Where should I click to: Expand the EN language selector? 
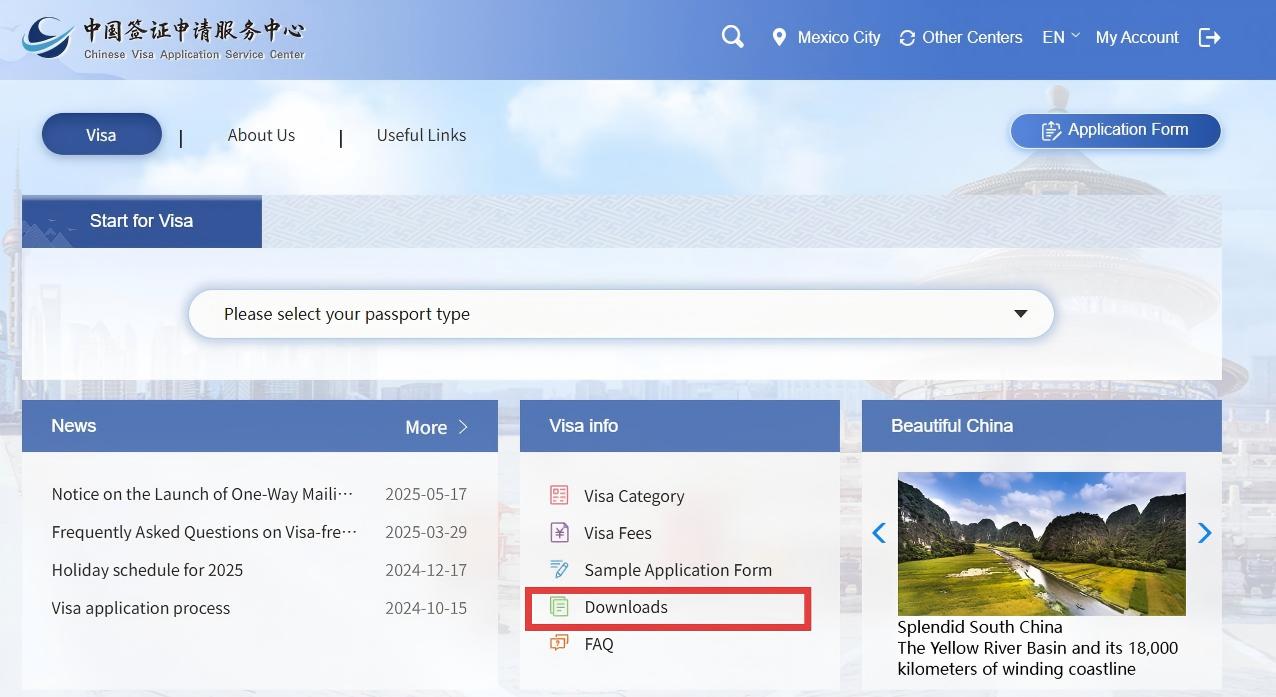1060,37
